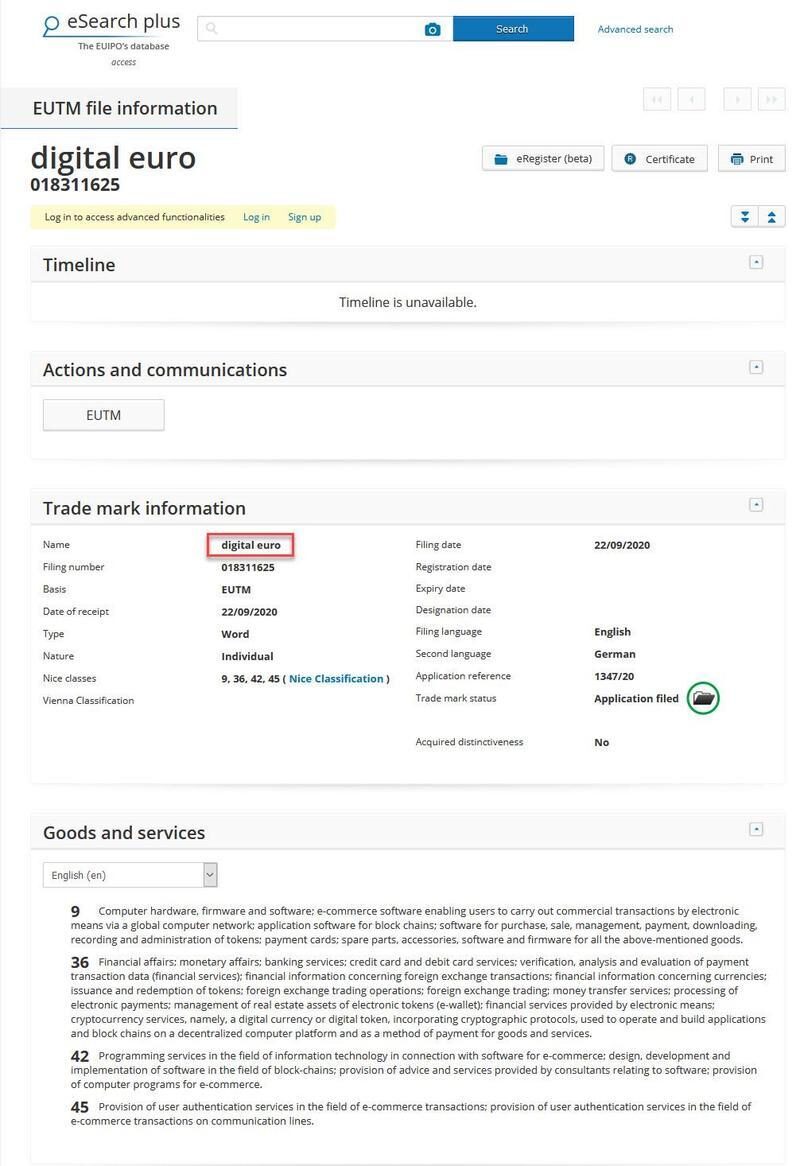Go to the previous record arrow
Screen dimensions: 800x1166
pos(691,99)
